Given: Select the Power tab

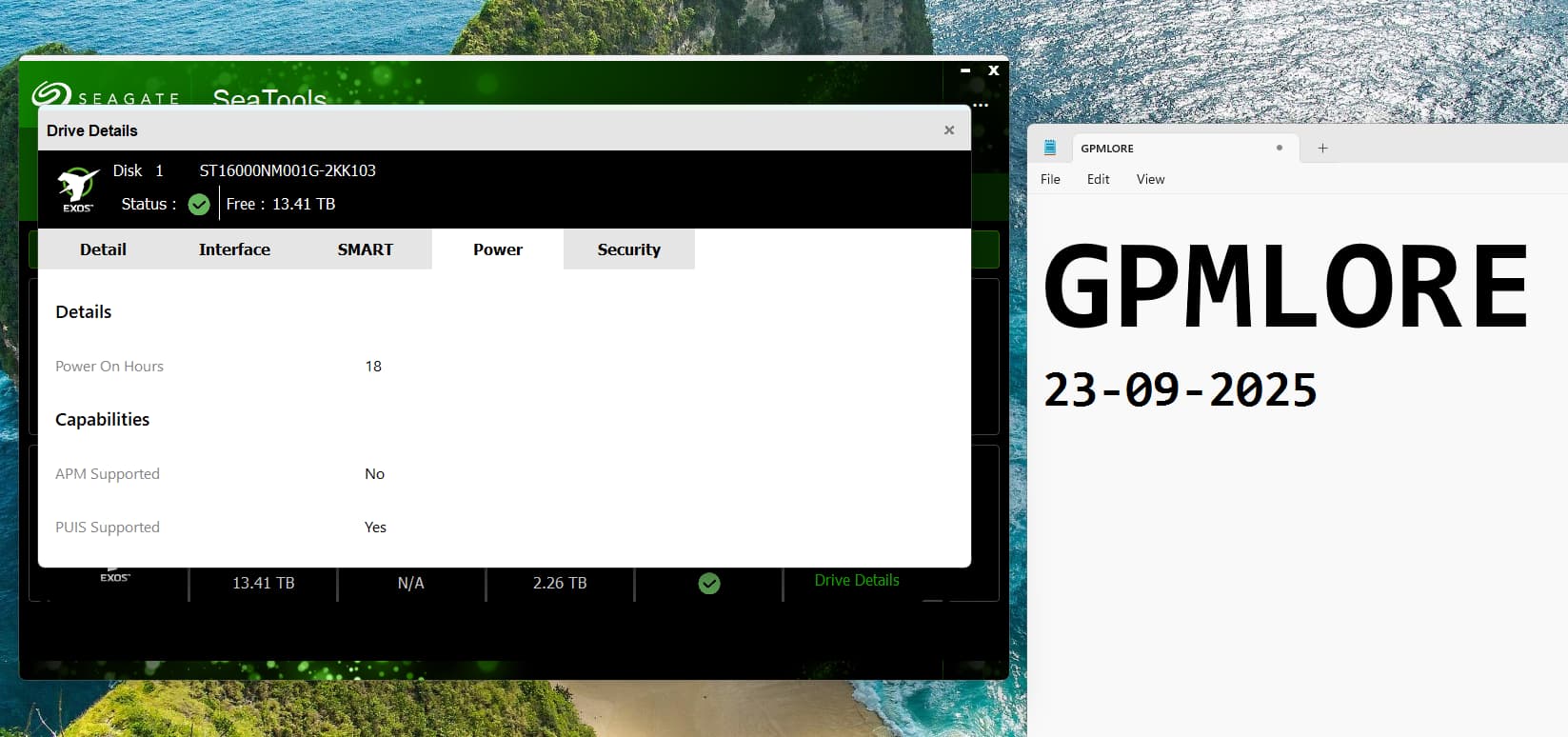Looking at the screenshot, I should [498, 249].
